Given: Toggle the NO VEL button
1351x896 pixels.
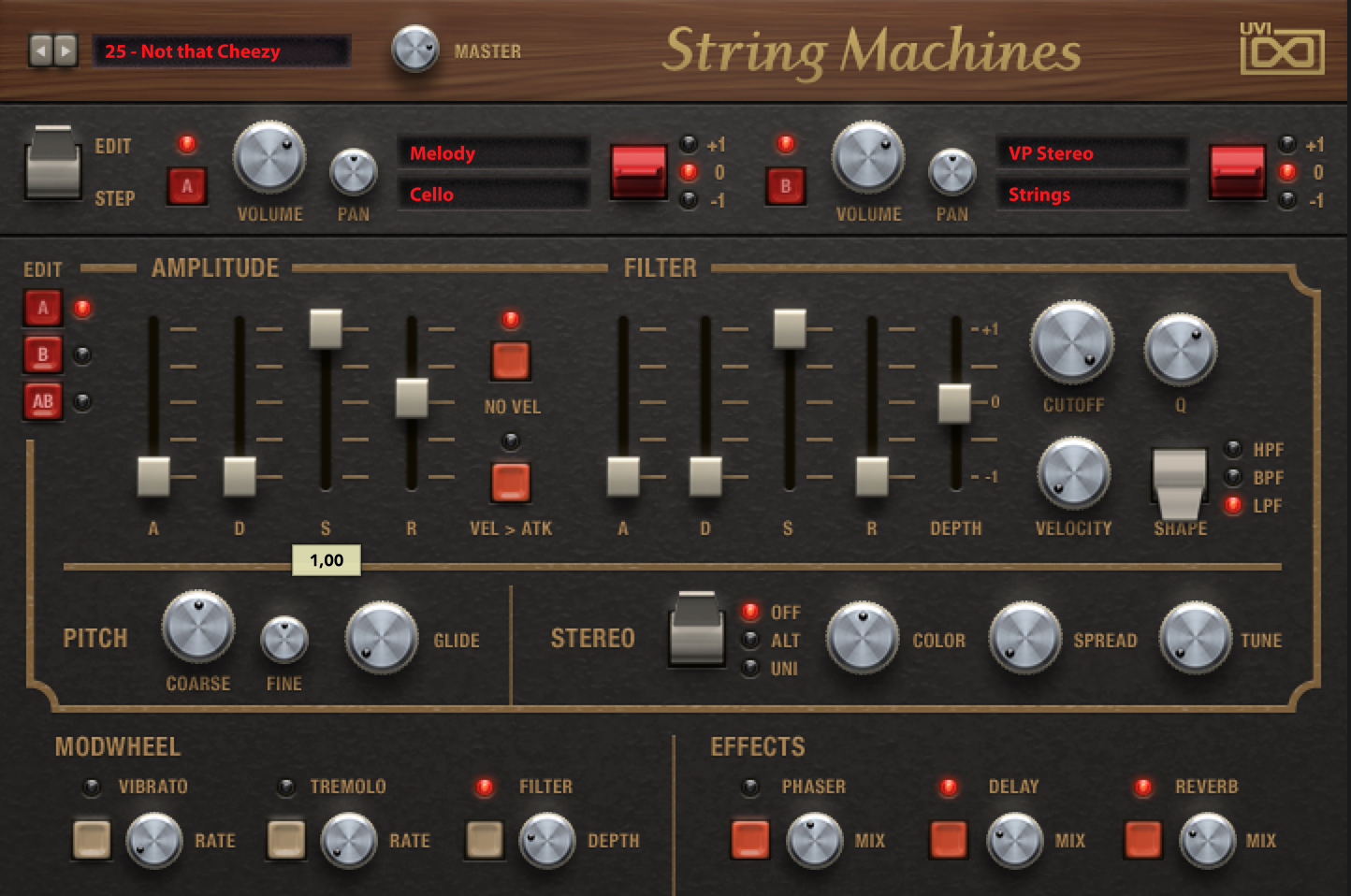Looking at the screenshot, I should pos(511,361).
